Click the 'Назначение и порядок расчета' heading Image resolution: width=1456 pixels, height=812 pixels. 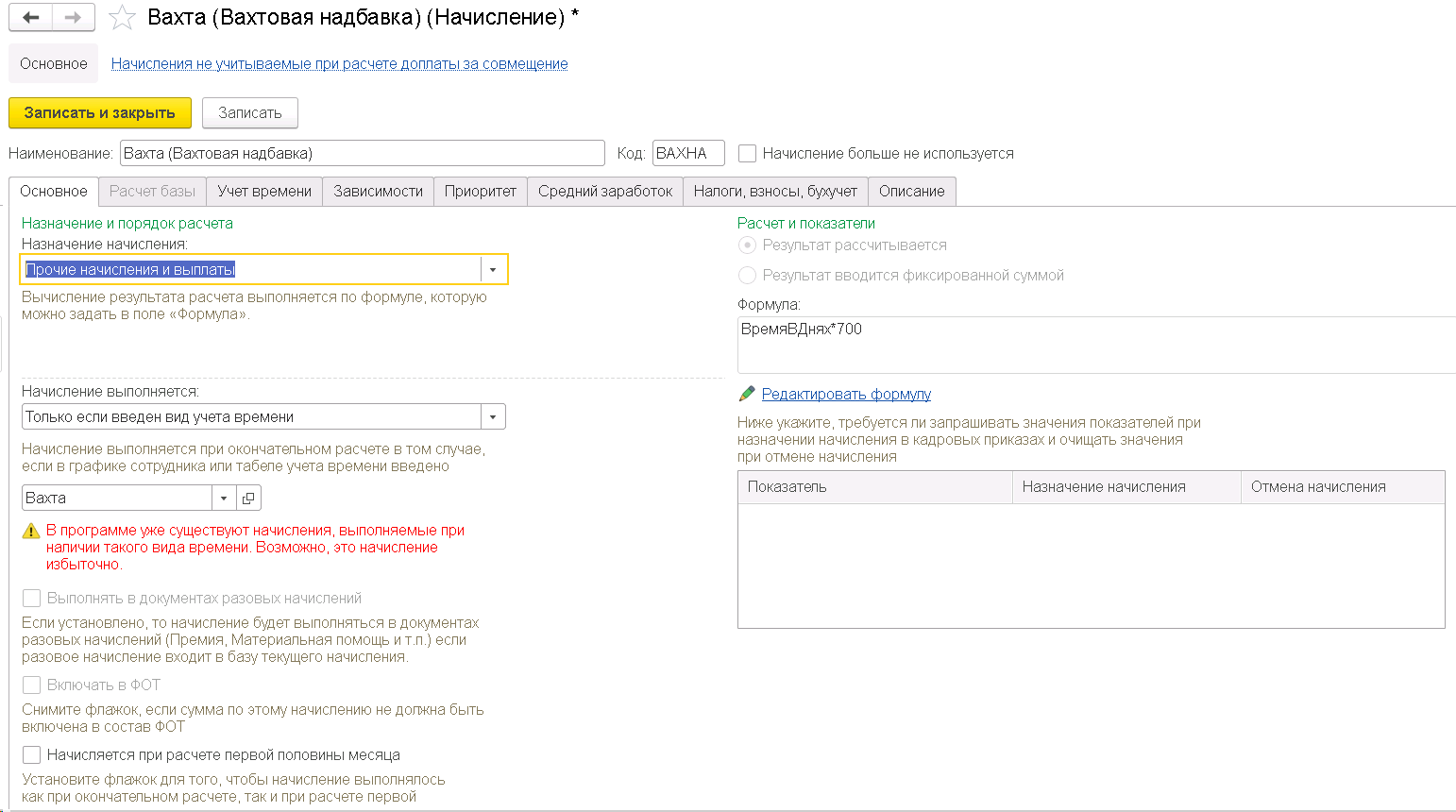[x=127, y=223]
